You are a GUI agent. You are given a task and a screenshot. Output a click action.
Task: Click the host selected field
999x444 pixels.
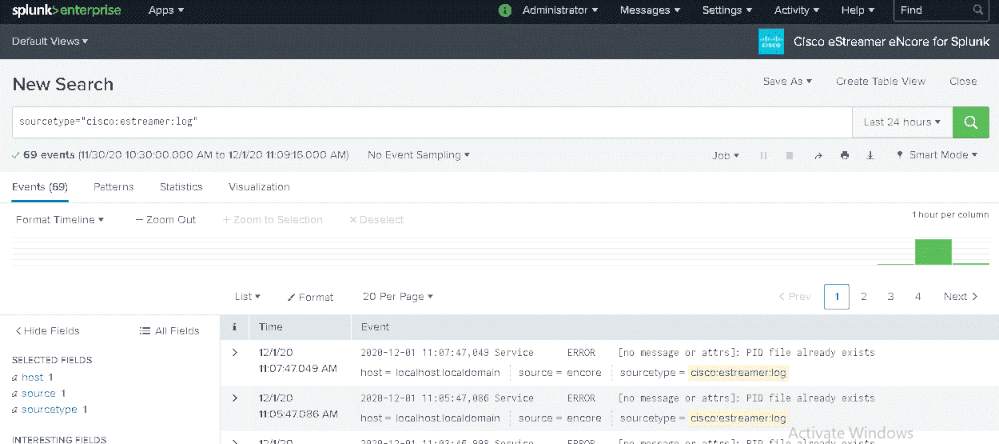pos(32,377)
